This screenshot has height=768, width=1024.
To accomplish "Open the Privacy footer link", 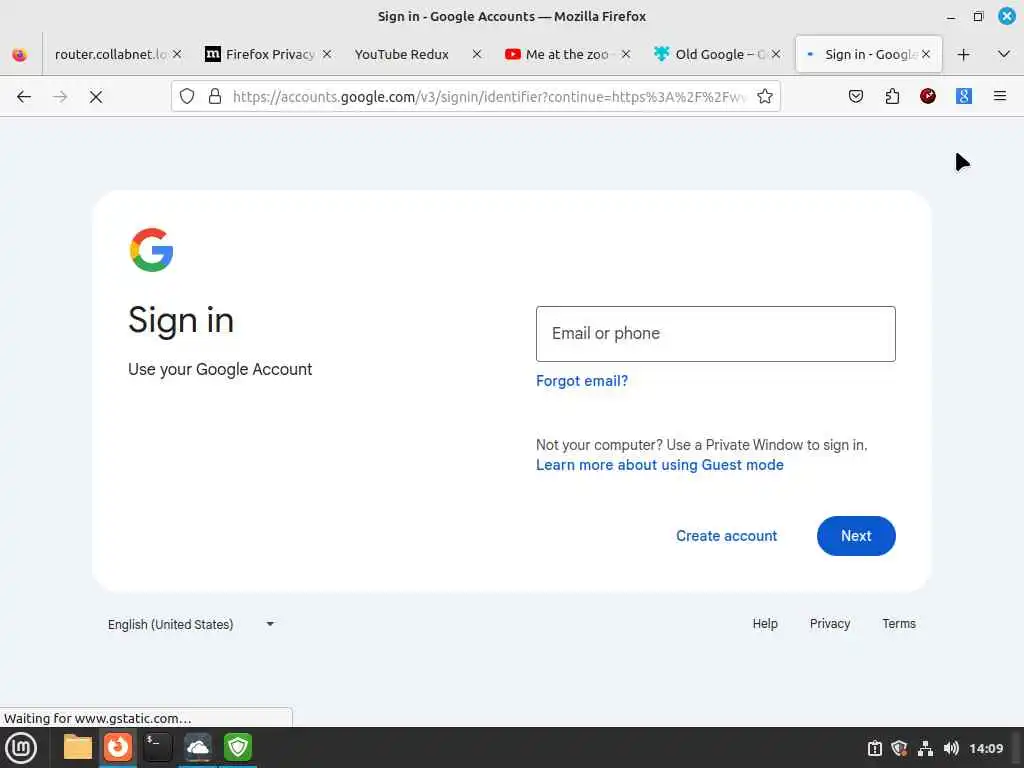I will point(829,624).
